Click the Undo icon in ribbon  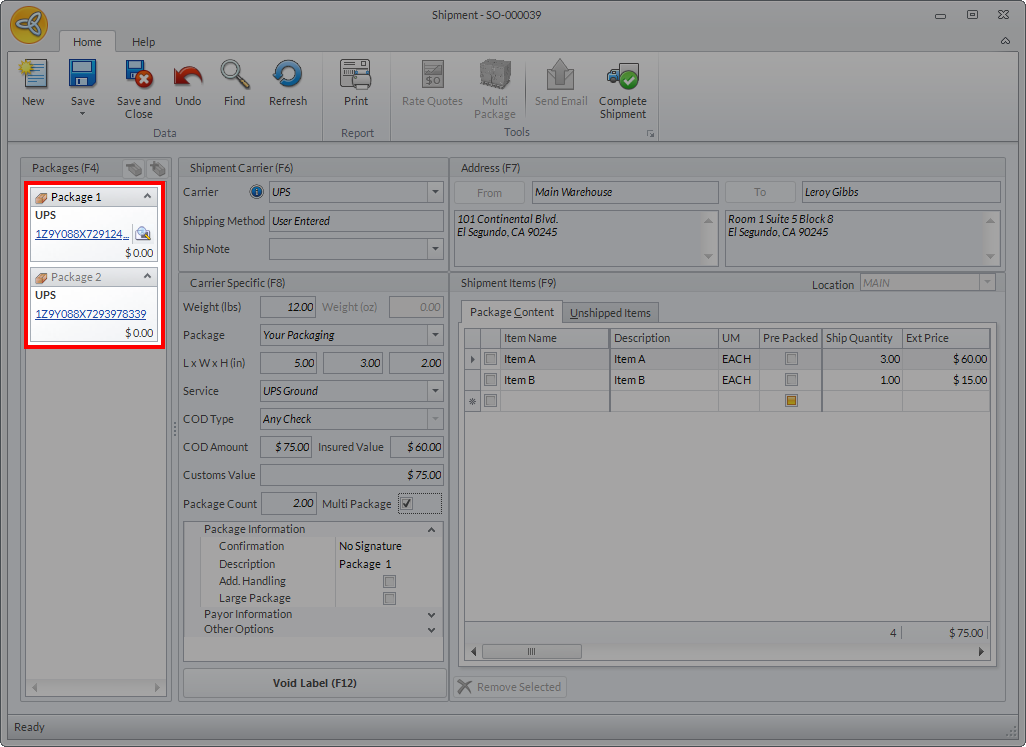pyautogui.click(x=188, y=77)
